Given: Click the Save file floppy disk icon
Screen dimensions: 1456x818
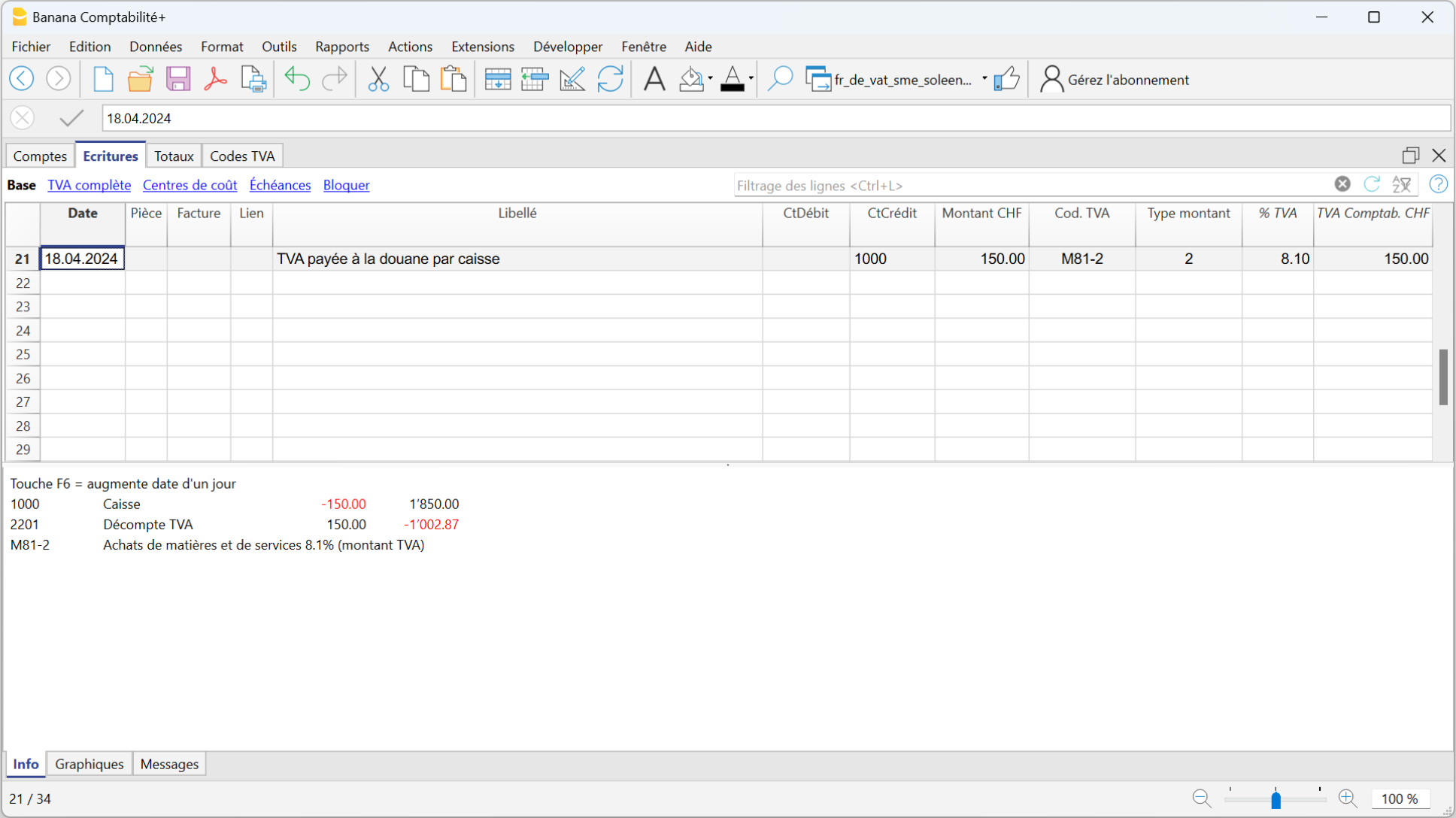Looking at the screenshot, I should pyautogui.click(x=178, y=79).
